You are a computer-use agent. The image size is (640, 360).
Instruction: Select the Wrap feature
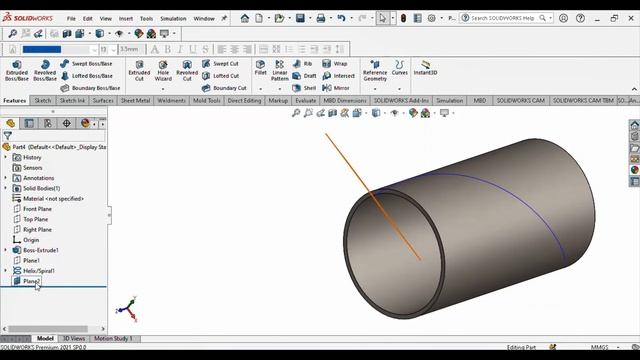click(335, 64)
